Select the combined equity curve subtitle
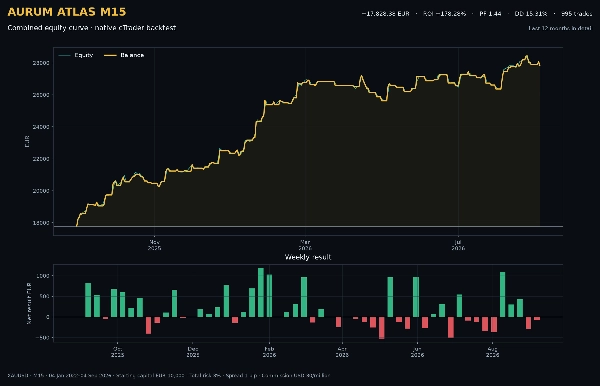This screenshot has height=386, width=600. coord(91,28)
